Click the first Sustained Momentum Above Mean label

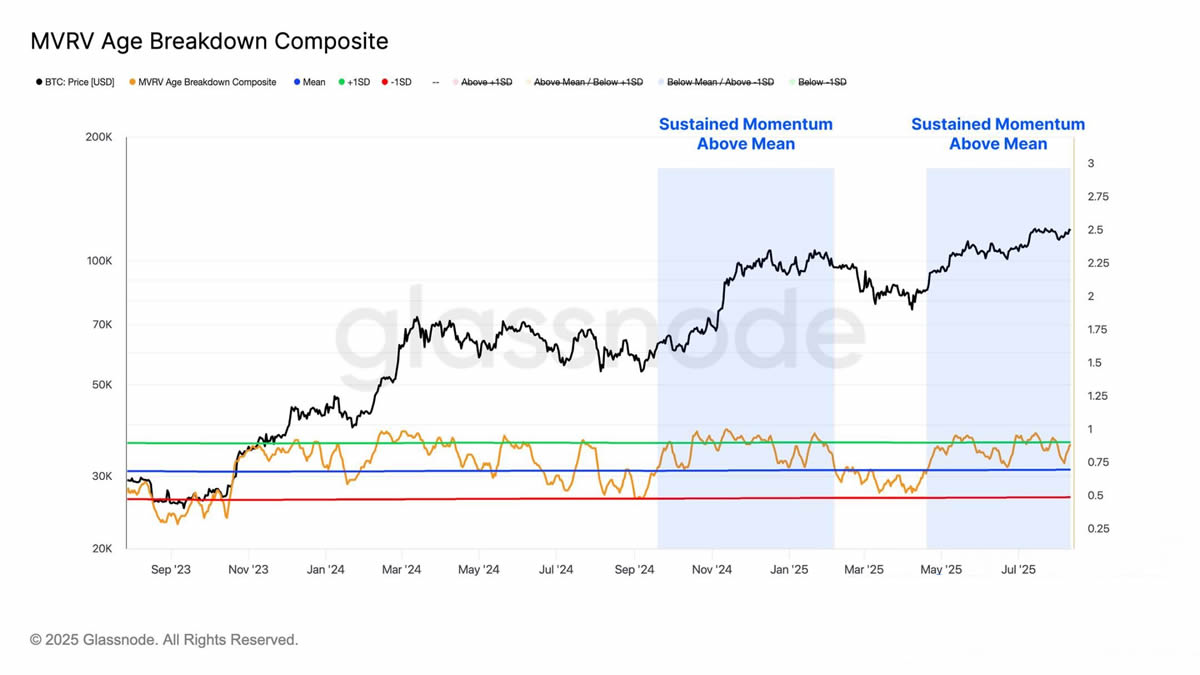745,134
